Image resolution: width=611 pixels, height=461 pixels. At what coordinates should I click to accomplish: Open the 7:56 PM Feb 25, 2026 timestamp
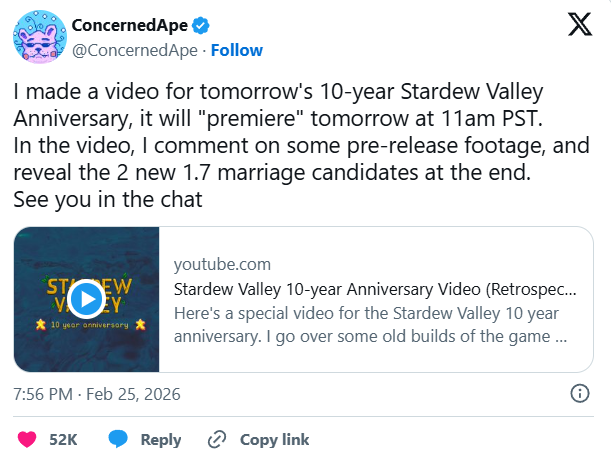coord(97,394)
